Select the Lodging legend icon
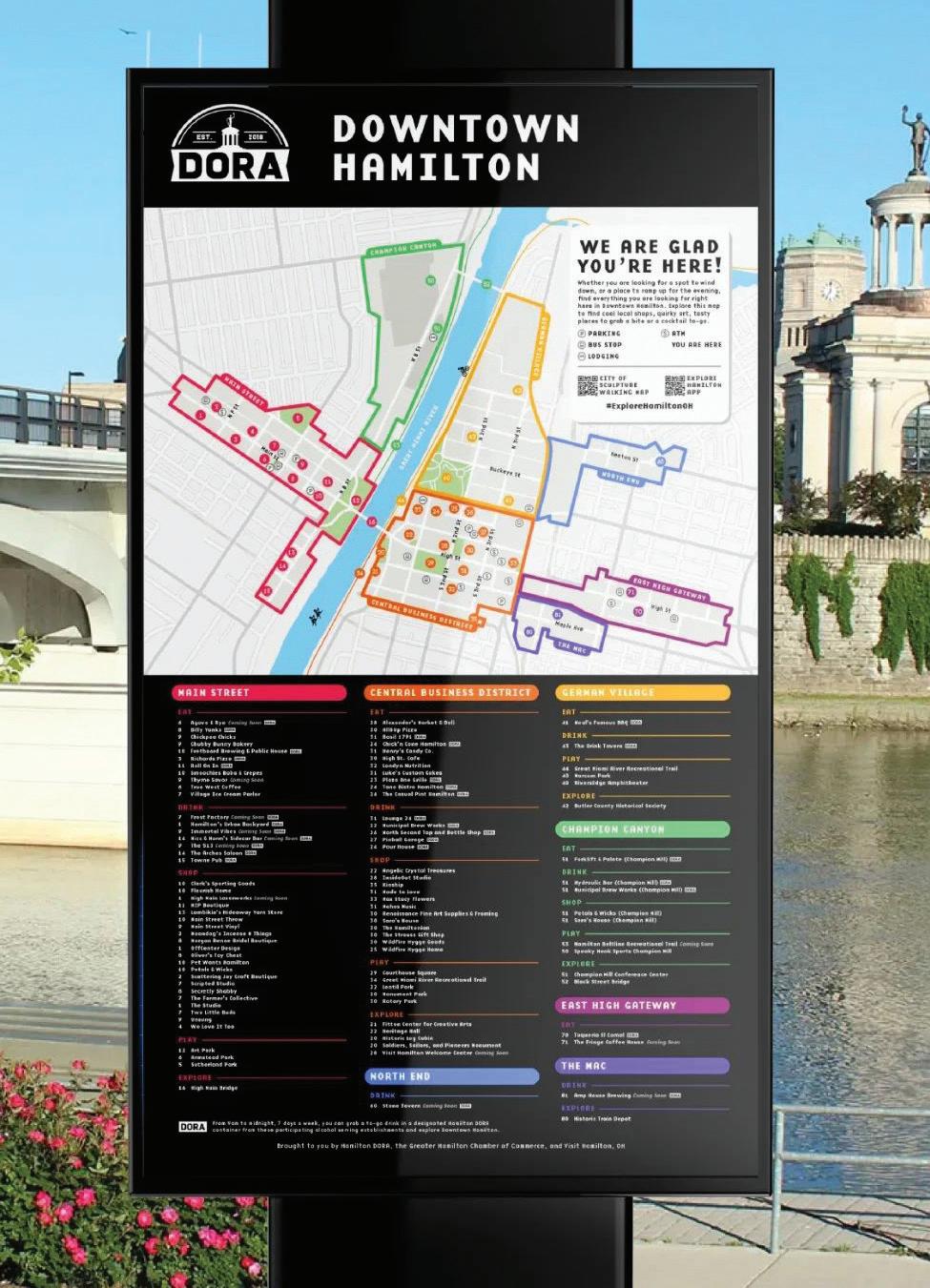The width and height of the screenshot is (930, 1288). click(581, 356)
